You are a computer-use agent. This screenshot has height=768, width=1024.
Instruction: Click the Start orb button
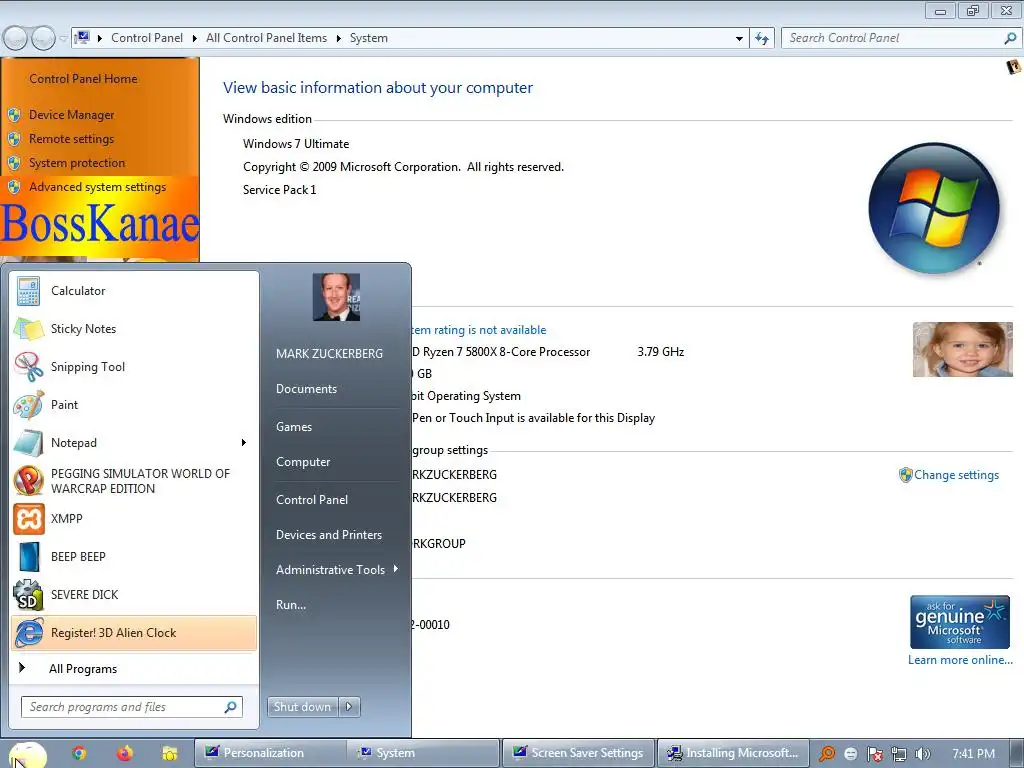pos(27,754)
